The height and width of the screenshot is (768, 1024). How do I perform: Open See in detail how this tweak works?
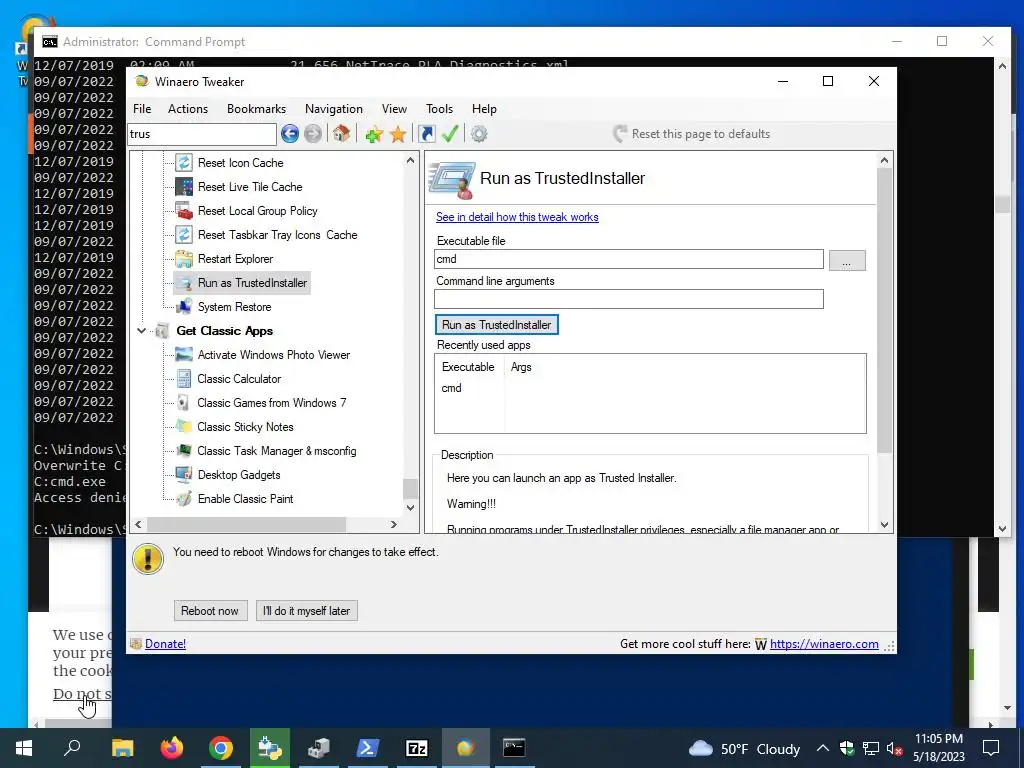[517, 217]
